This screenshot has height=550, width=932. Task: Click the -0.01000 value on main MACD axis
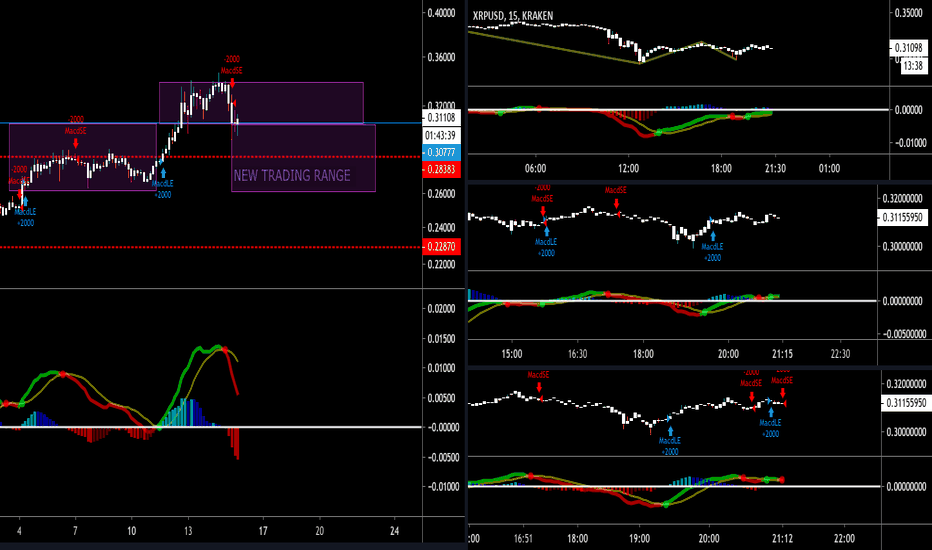coord(443,486)
